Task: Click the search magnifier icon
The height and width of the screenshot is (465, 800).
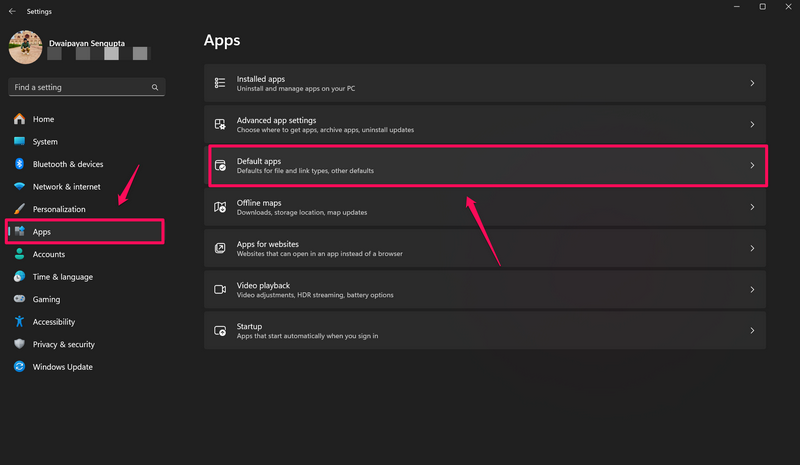Action: coord(155,88)
